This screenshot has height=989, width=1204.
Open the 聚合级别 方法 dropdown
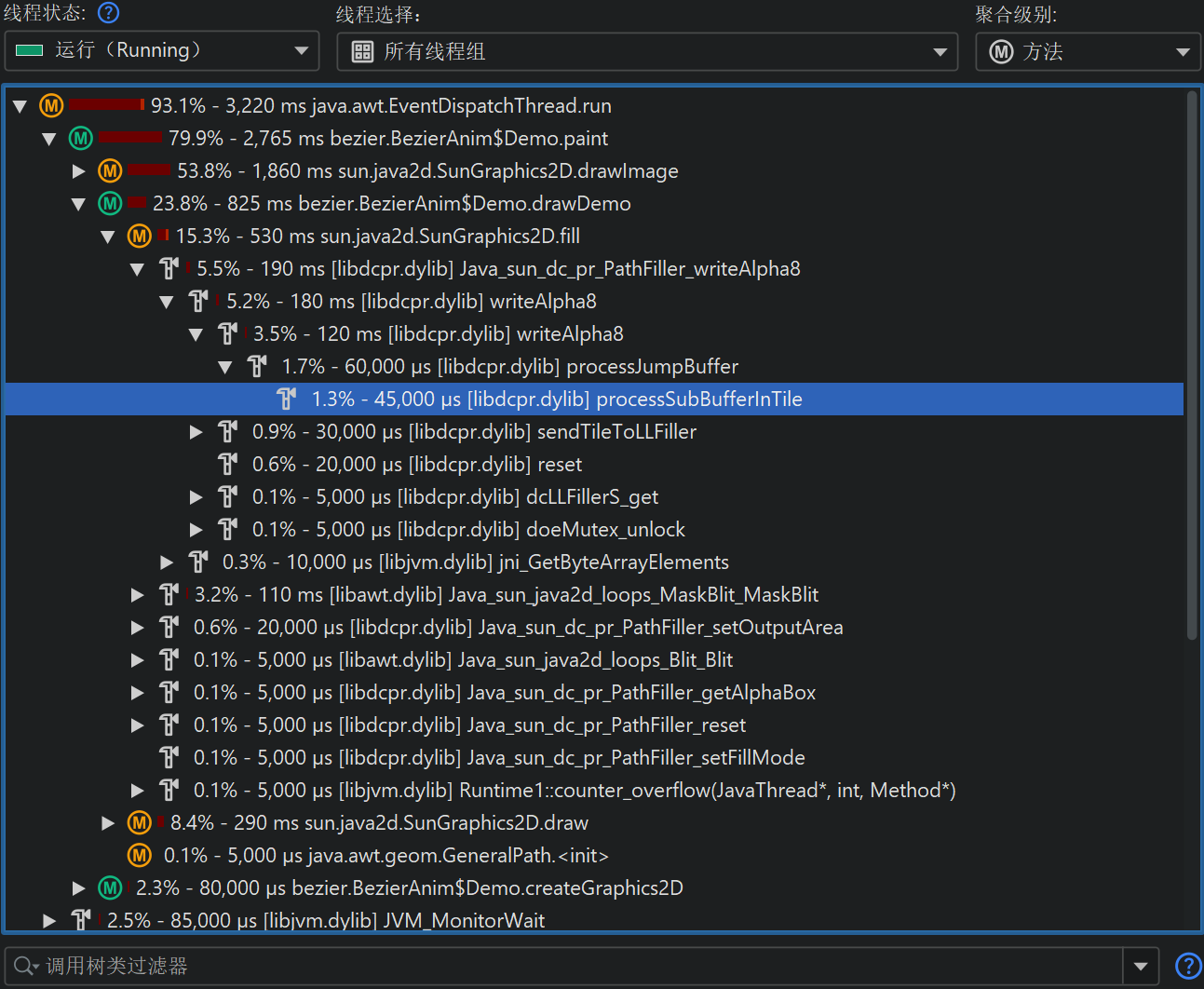(x=1088, y=51)
